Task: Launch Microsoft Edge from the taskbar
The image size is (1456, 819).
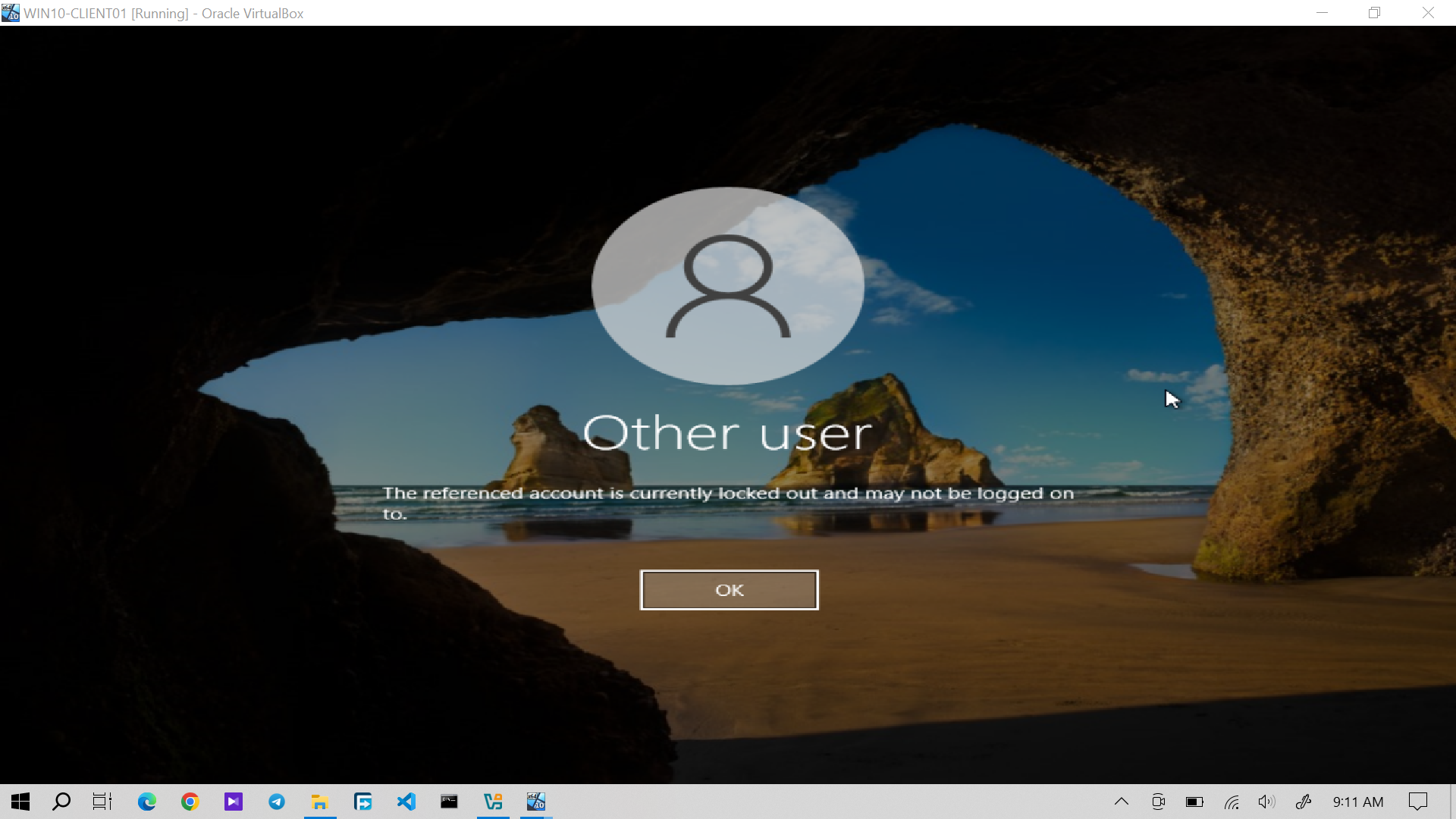Action: (x=147, y=802)
